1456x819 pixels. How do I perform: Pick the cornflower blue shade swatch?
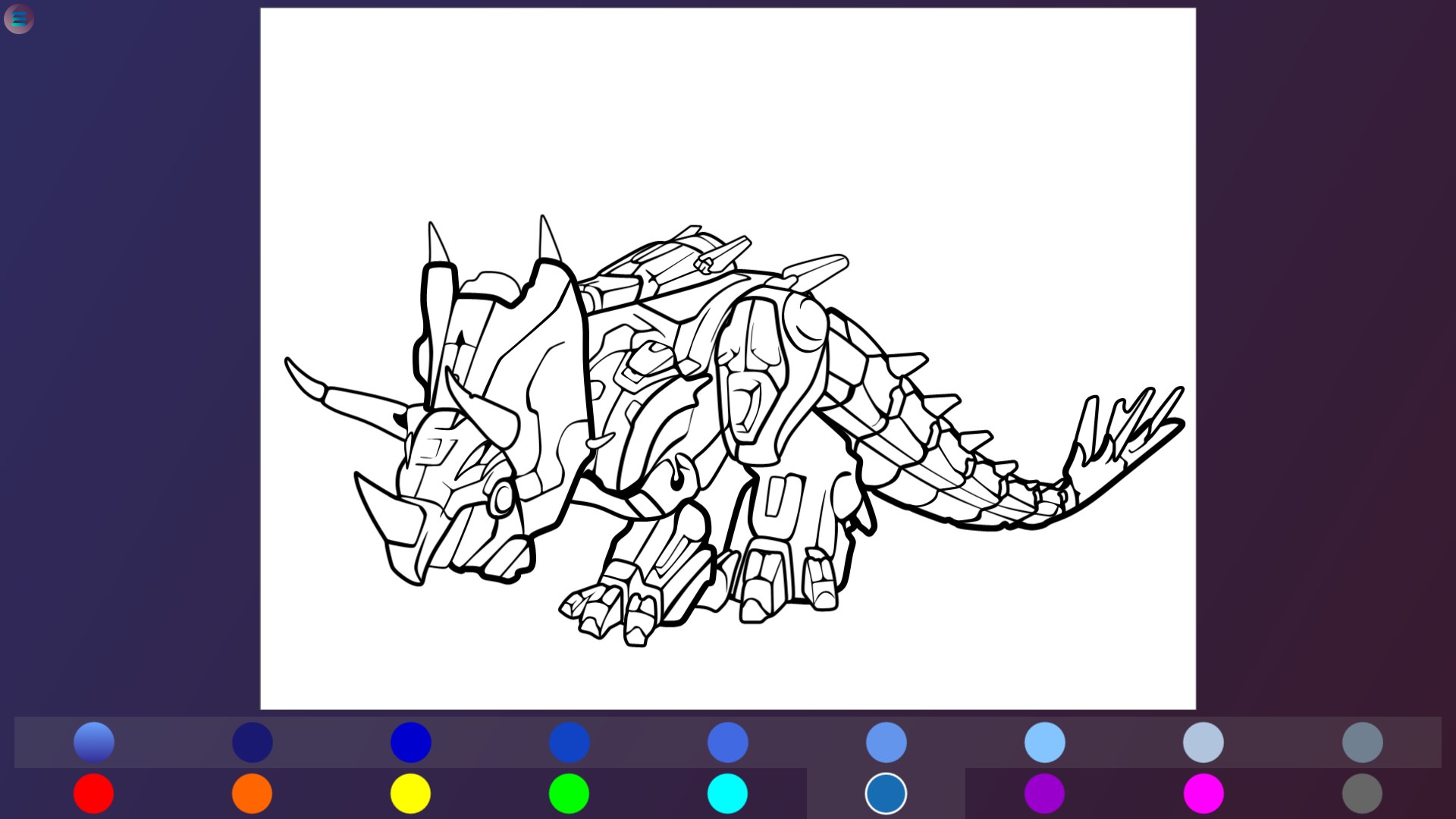tap(886, 742)
